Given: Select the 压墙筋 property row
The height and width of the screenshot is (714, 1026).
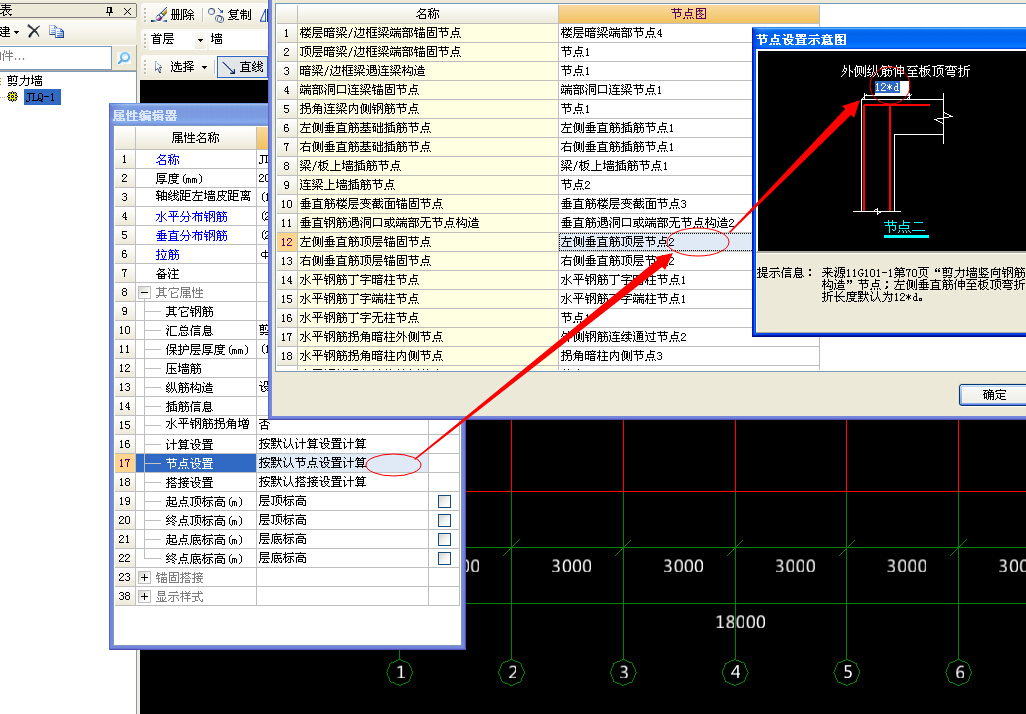Looking at the screenshot, I should pos(196,368).
